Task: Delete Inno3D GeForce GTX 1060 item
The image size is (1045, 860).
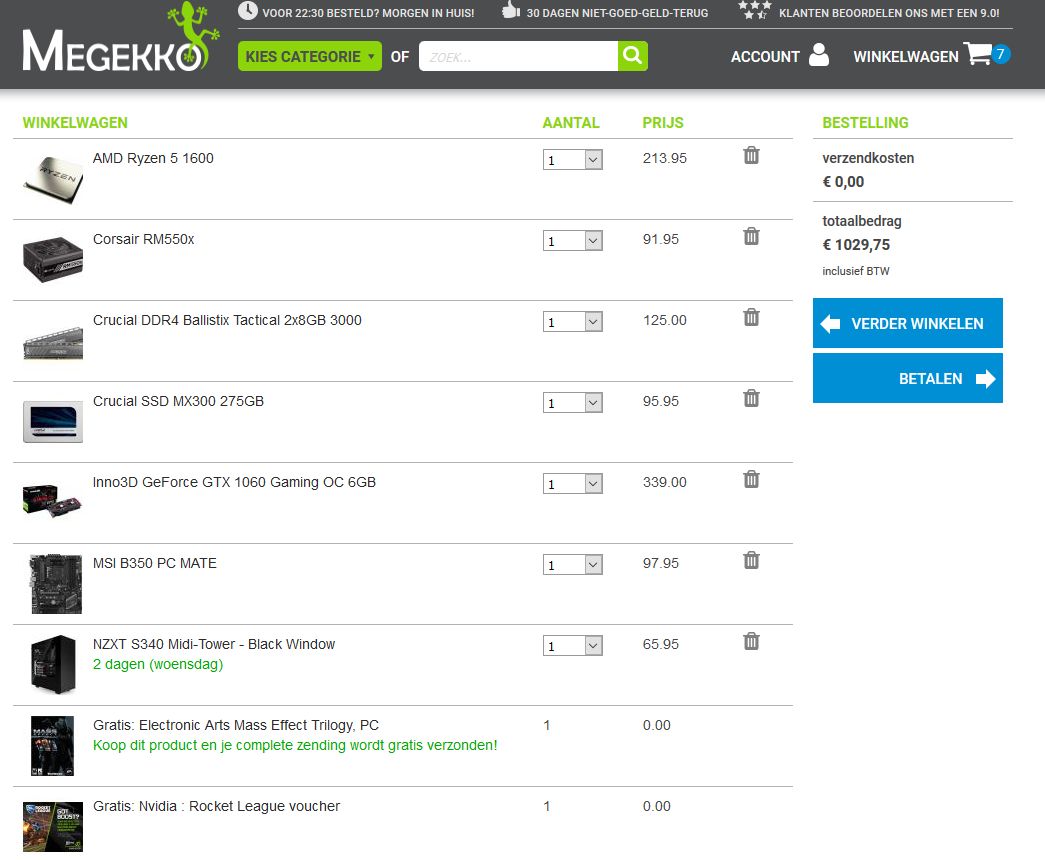Action: (751, 479)
